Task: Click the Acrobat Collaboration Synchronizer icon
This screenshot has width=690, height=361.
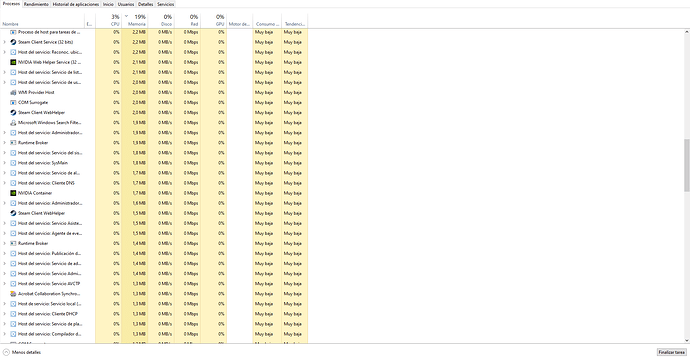Action: pyautogui.click(x=13, y=294)
